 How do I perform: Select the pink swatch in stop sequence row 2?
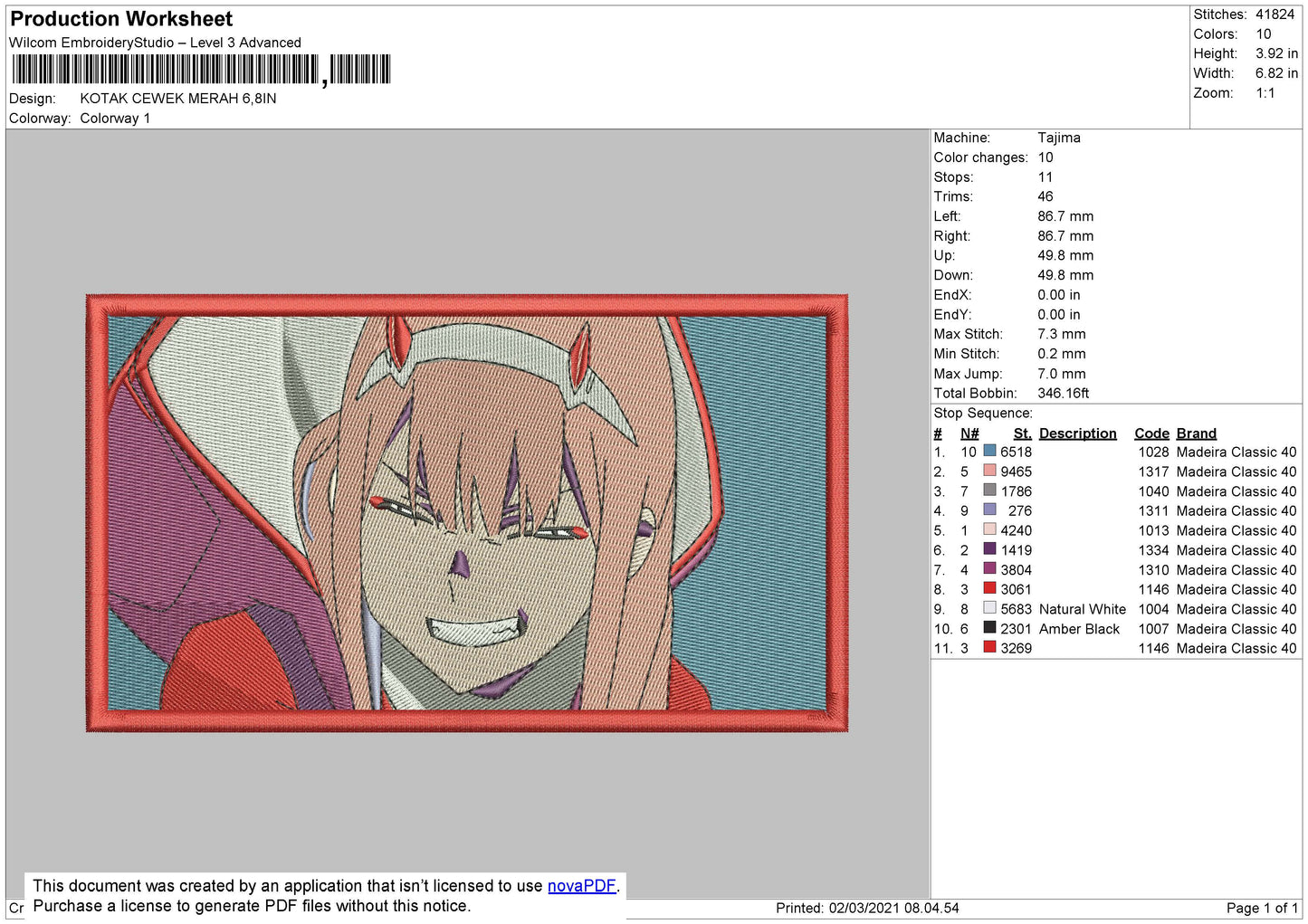click(990, 471)
